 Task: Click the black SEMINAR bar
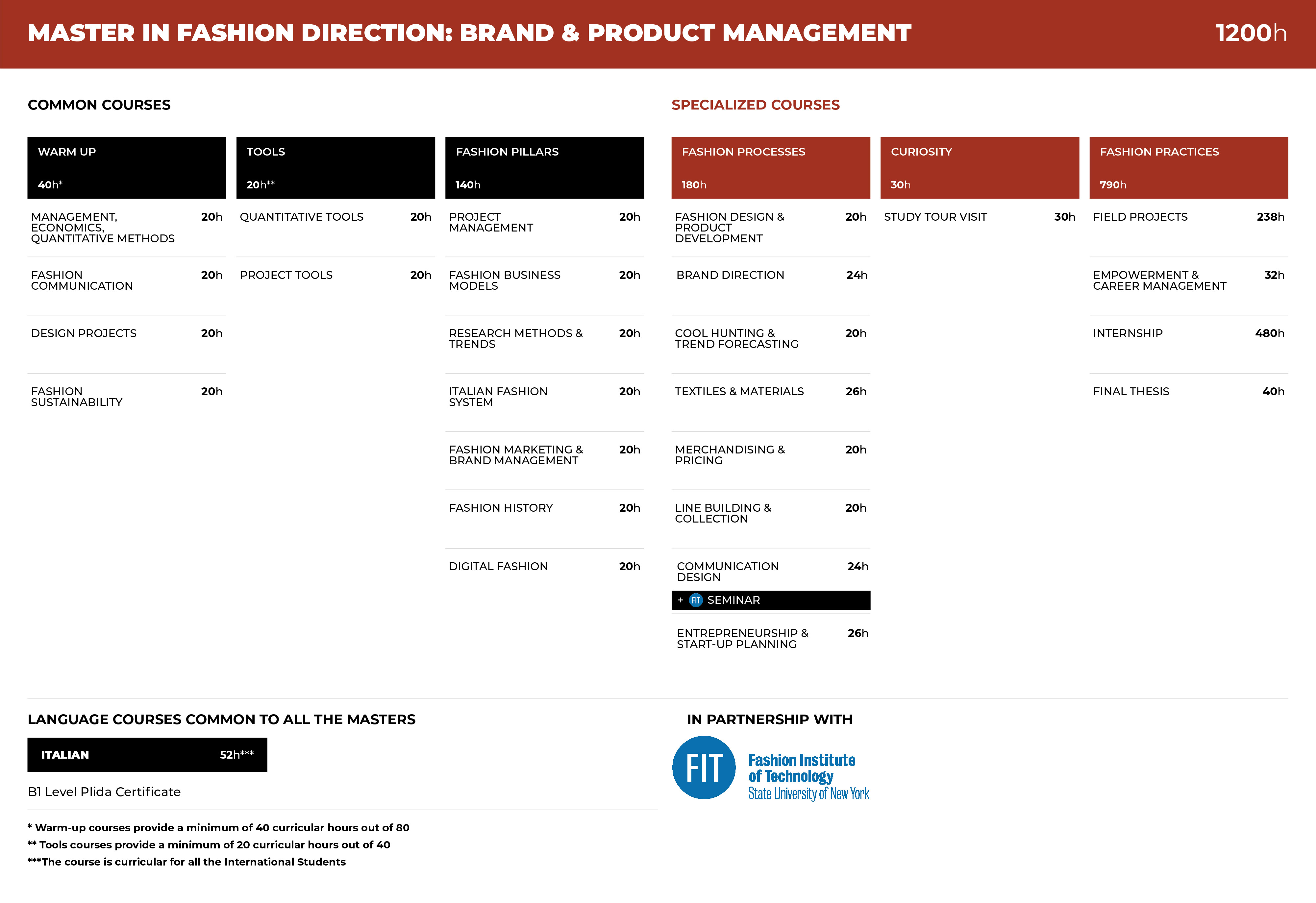tap(771, 600)
